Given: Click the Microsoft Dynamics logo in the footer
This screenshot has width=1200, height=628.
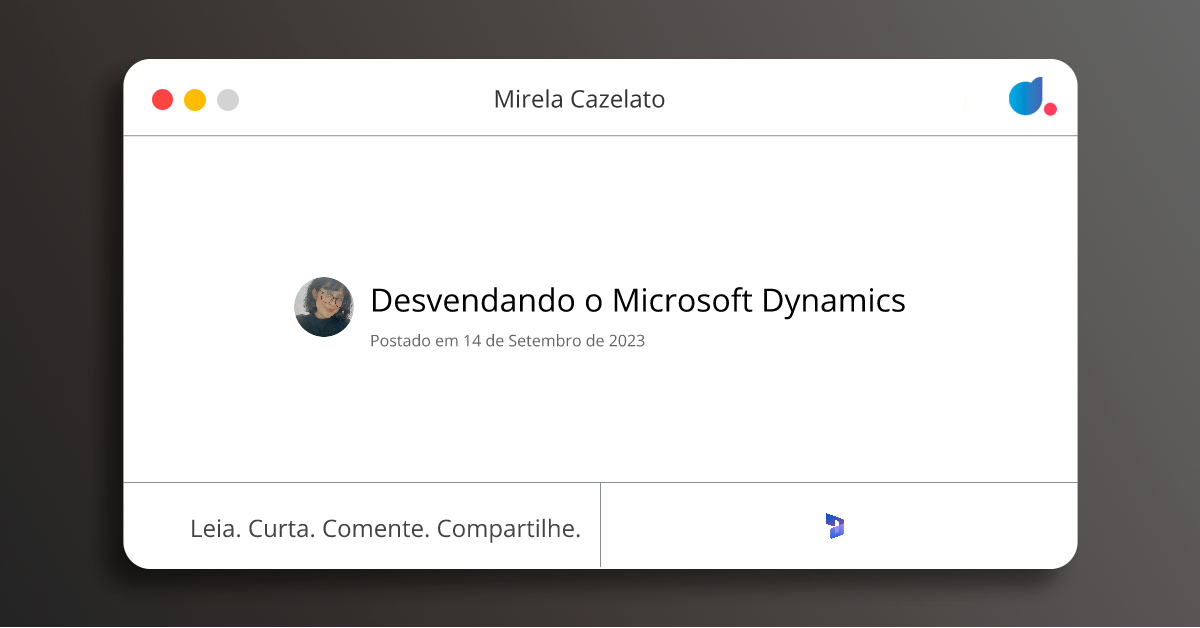Looking at the screenshot, I should 834,525.
